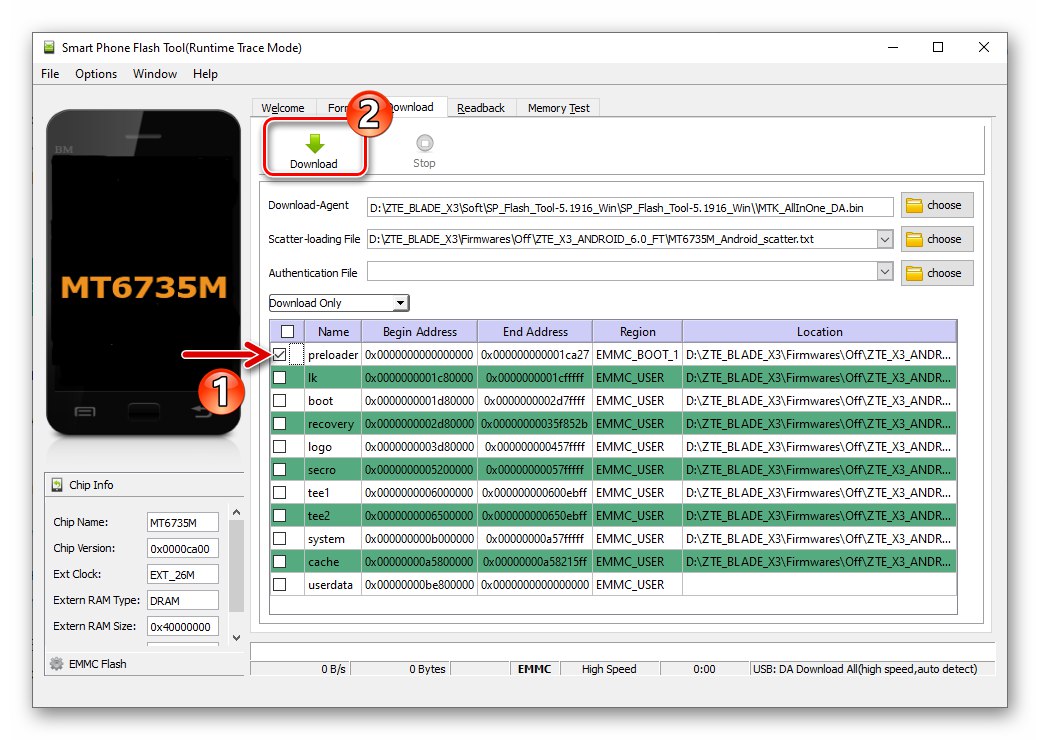Click the Extern RAM Size field 0x40000000
Screen dimensions: 1040x740
point(182,627)
